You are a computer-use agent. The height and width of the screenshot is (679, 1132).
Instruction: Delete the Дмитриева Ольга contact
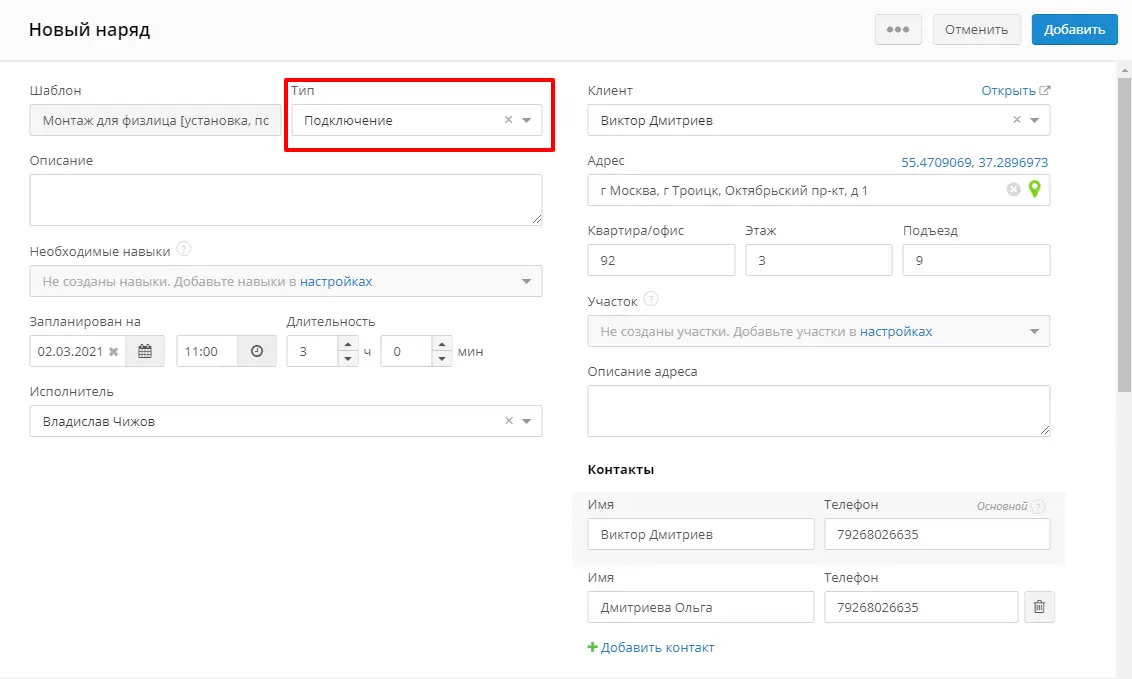[x=1039, y=607]
